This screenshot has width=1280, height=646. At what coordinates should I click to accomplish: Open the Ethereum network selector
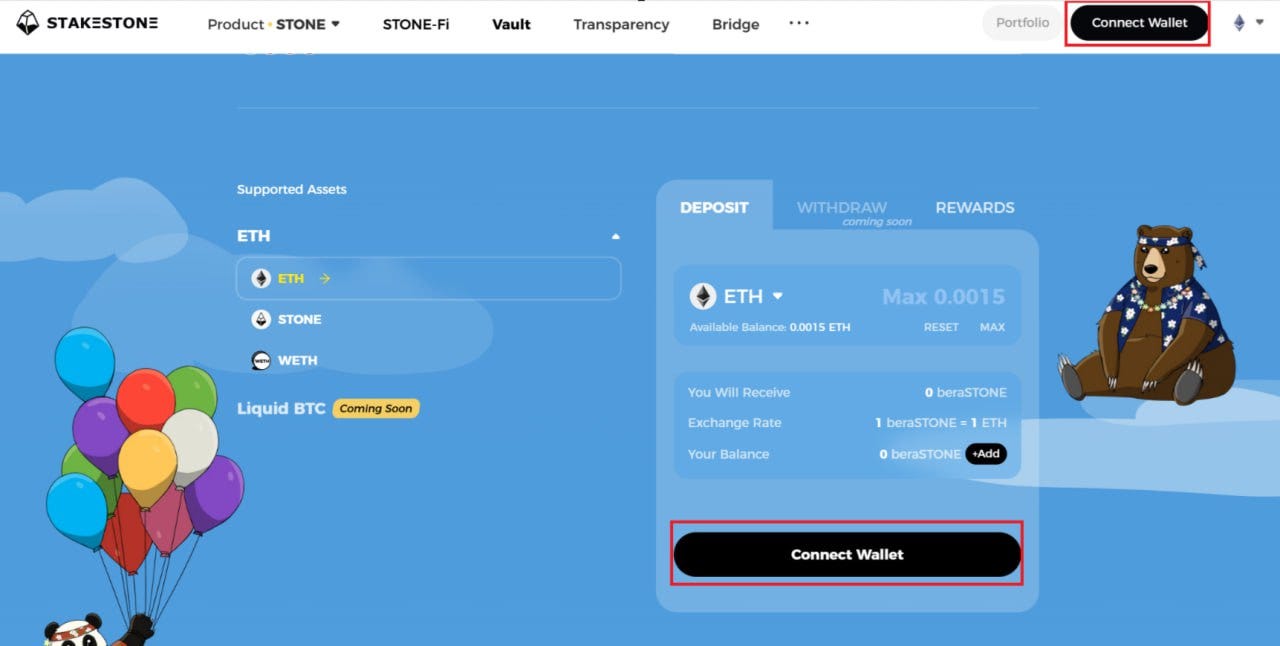click(1248, 23)
